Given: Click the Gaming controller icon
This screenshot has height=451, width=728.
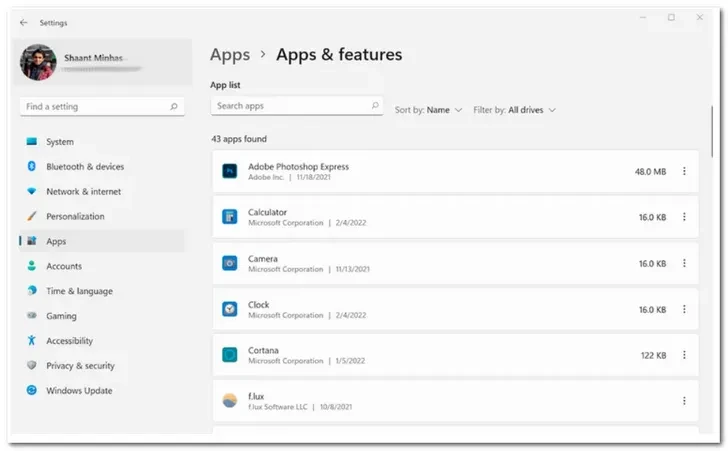Looking at the screenshot, I should pos(32,315).
